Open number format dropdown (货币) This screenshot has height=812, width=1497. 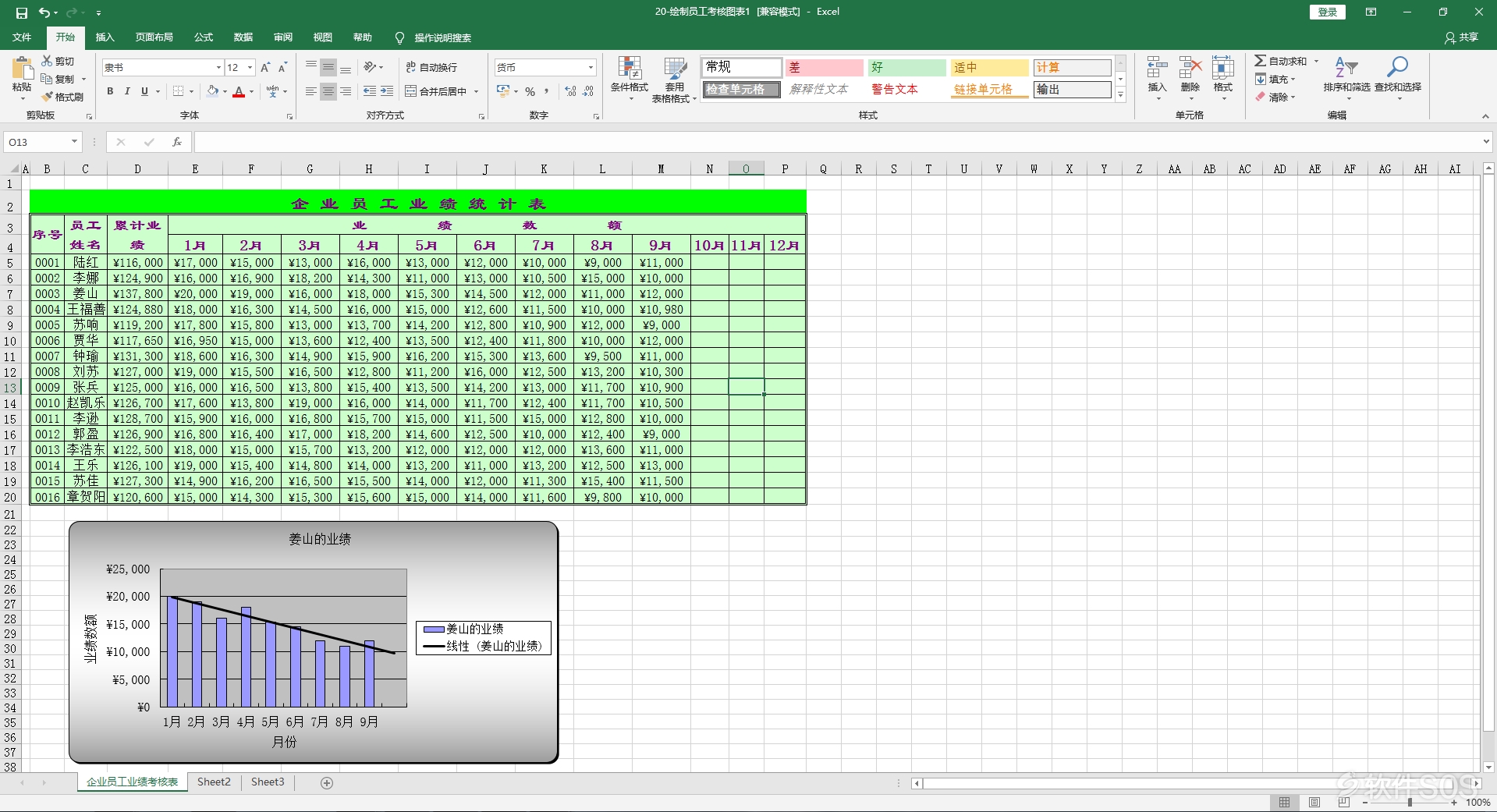coord(591,68)
